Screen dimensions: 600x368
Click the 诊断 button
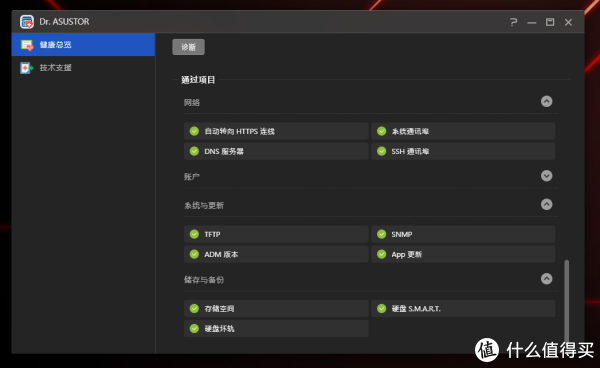[188, 47]
